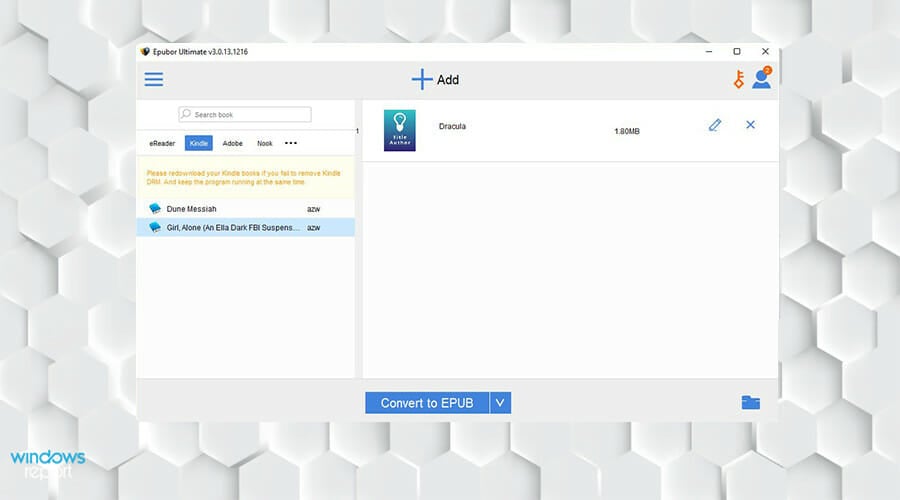The height and width of the screenshot is (500, 900).
Task: Click the azw format of Dune Messiah
Action: 313,209
